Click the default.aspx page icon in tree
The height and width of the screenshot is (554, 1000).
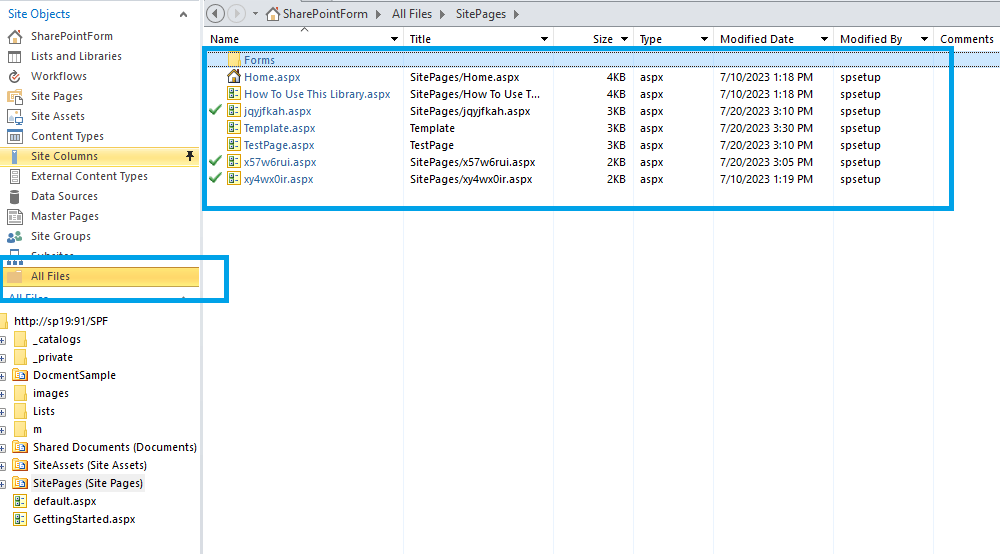point(20,501)
